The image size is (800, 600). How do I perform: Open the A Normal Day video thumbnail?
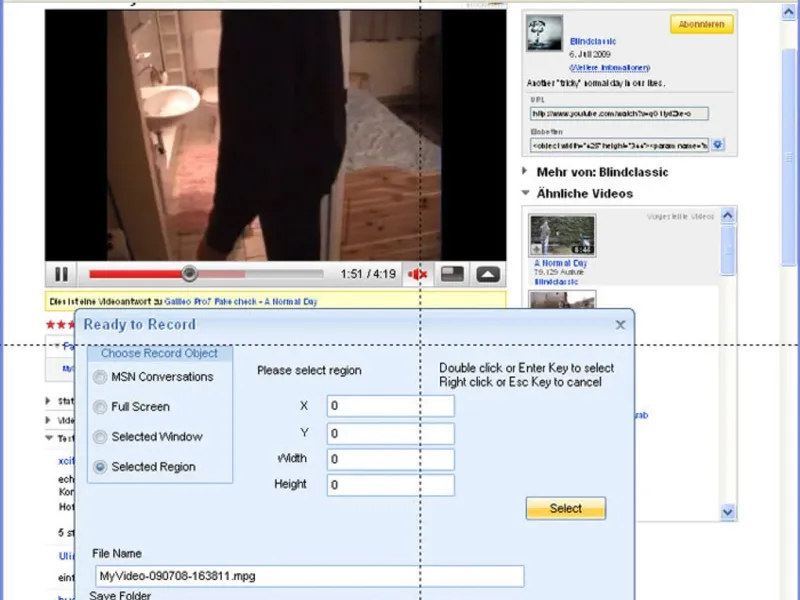point(562,236)
